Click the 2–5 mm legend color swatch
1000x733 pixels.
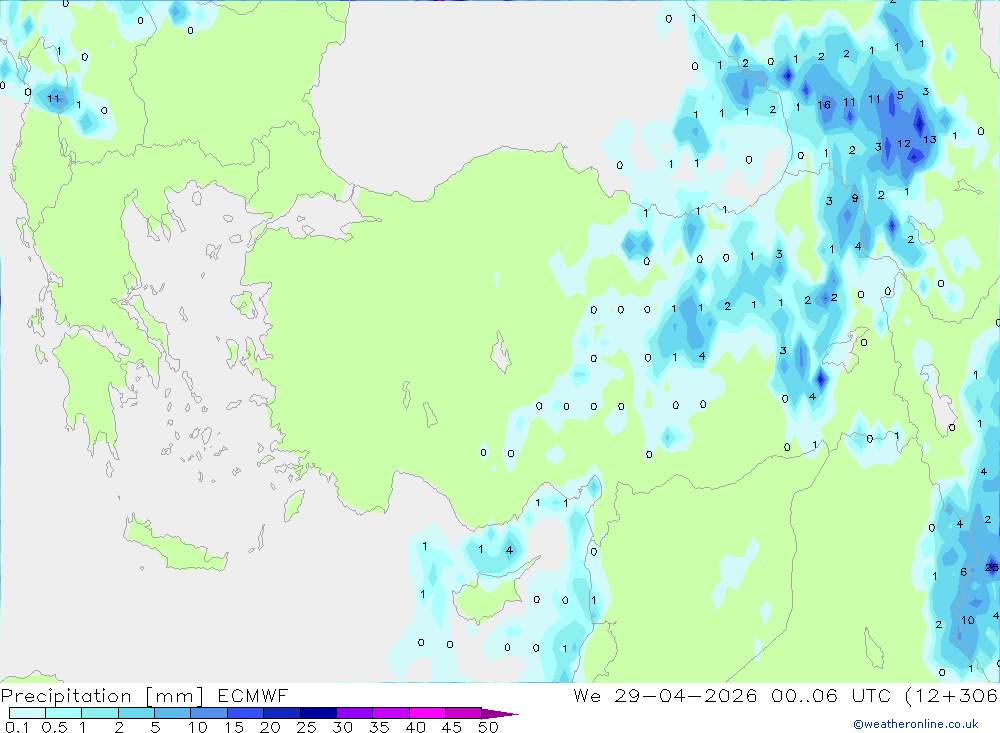(136, 713)
